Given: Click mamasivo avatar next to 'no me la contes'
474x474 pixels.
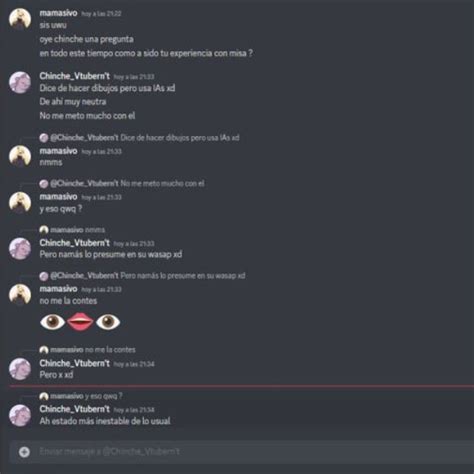Looking at the screenshot, I should pos(20,294).
